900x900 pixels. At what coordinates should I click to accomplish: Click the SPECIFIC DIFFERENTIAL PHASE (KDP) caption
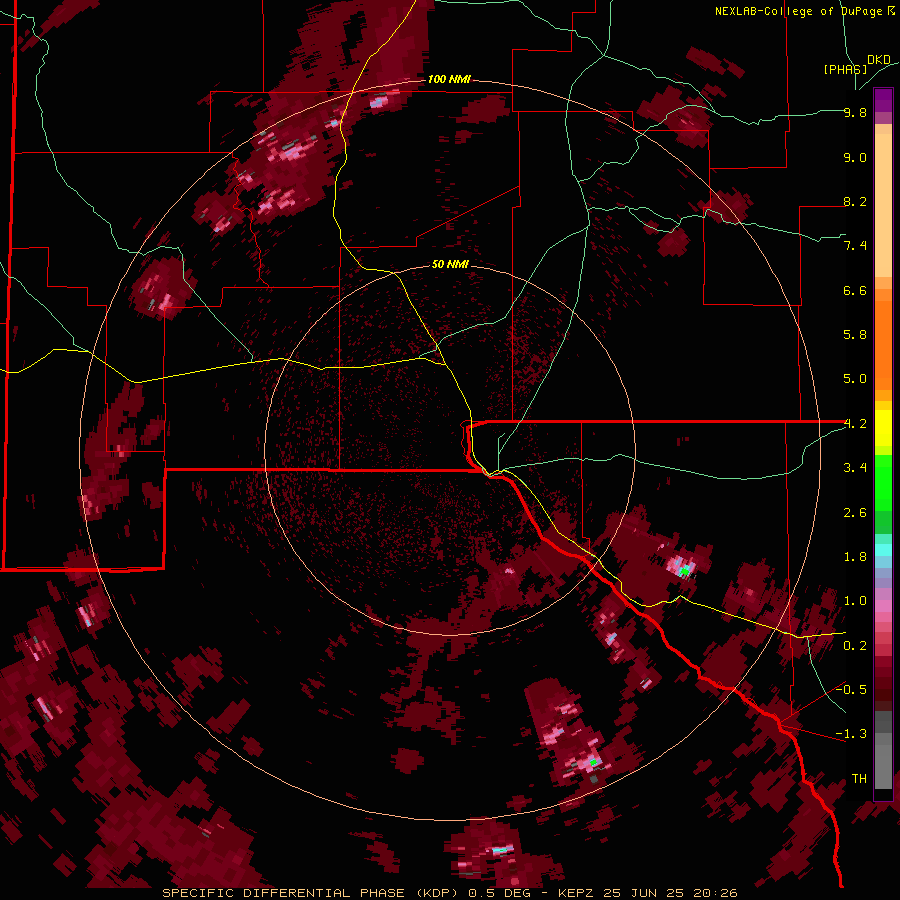[x=312, y=893]
